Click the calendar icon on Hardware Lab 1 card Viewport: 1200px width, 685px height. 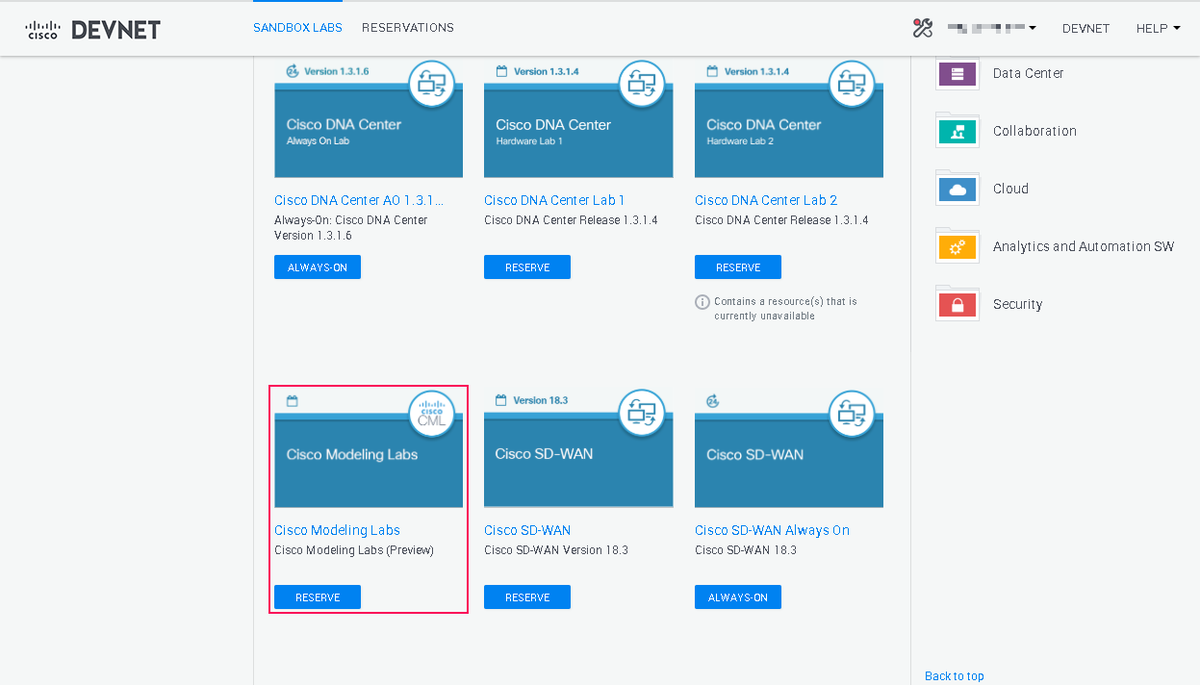pos(502,71)
